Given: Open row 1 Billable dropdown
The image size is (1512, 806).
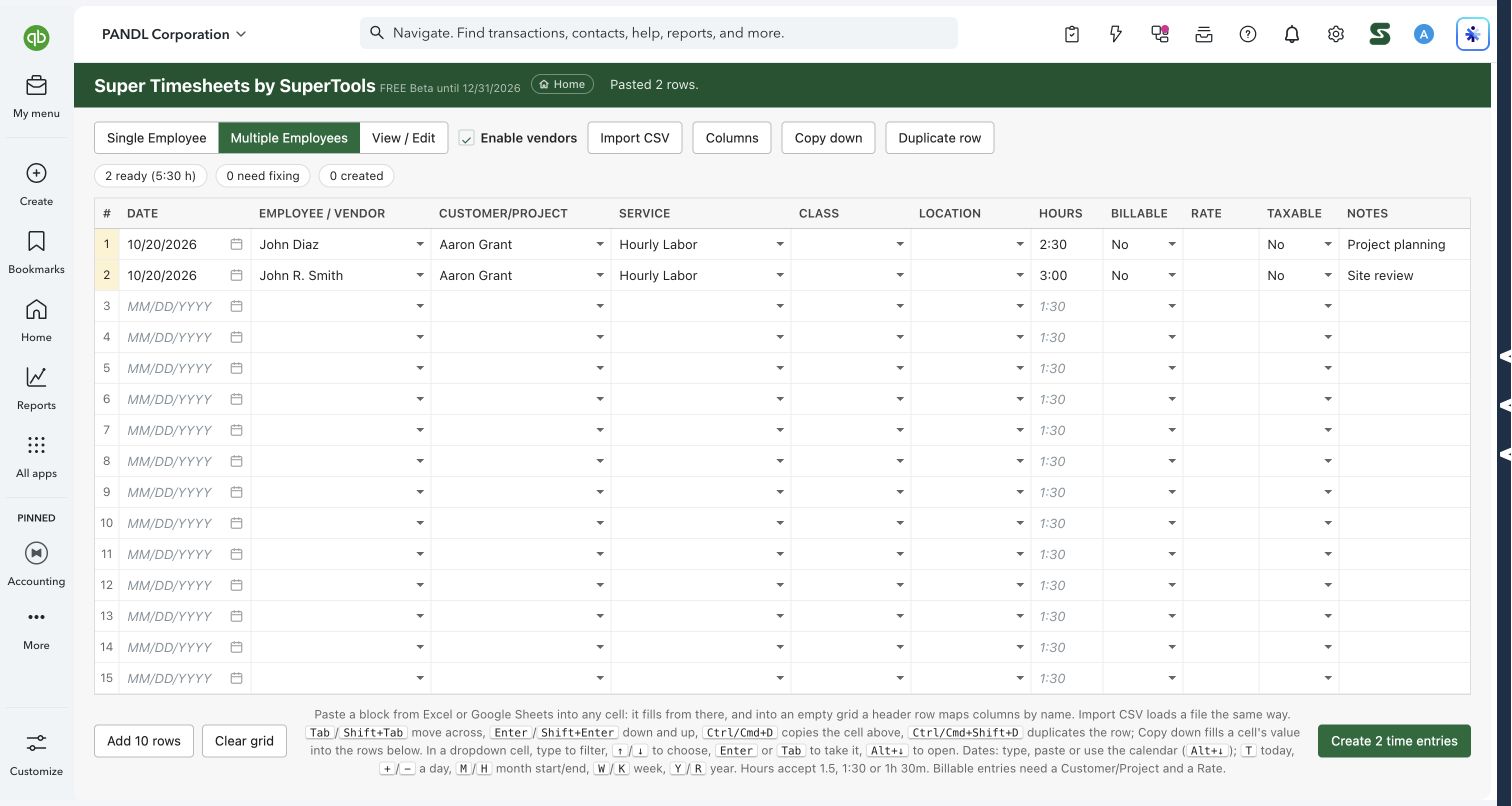Looking at the screenshot, I should point(1172,244).
